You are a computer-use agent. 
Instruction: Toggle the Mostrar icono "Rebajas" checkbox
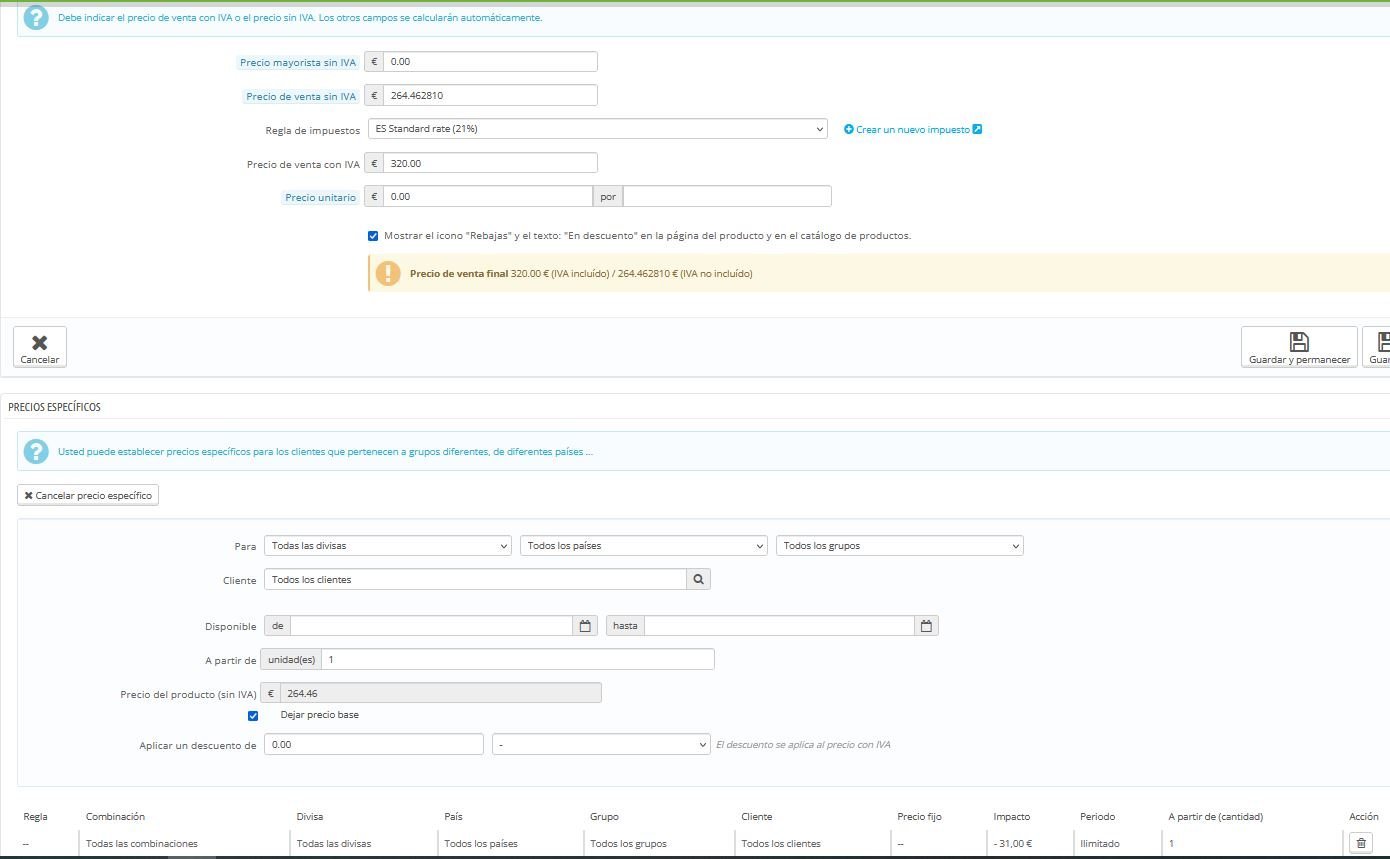pyautogui.click(x=373, y=236)
